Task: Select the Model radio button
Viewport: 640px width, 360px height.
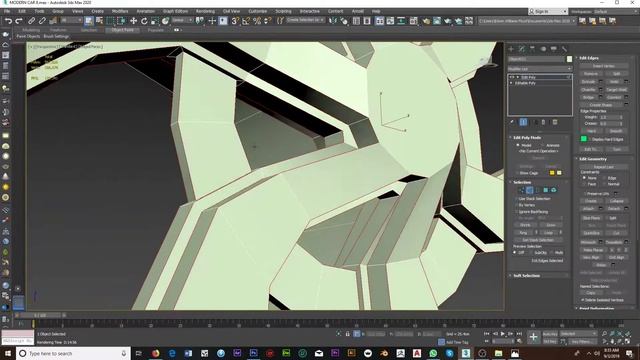Action: click(518, 145)
